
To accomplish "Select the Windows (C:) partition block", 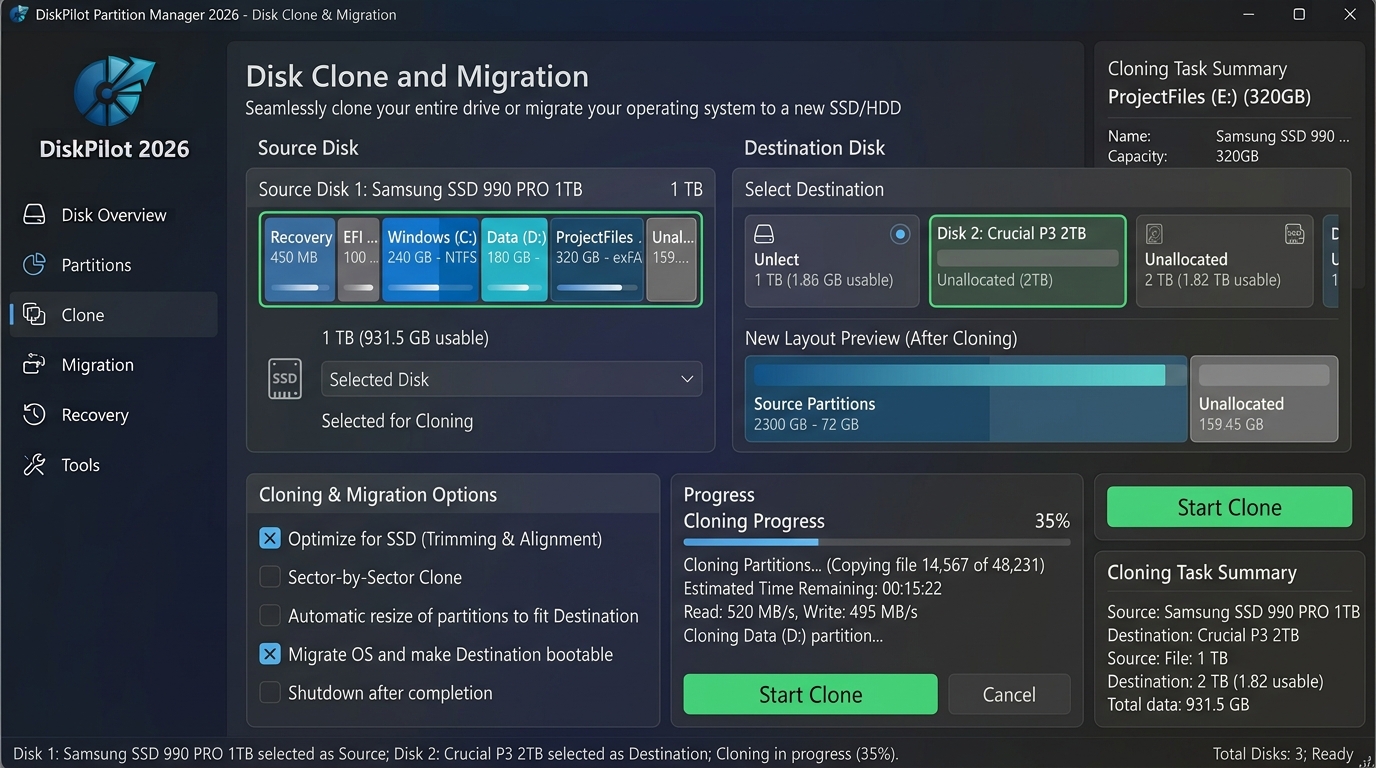I will [431, 259].
